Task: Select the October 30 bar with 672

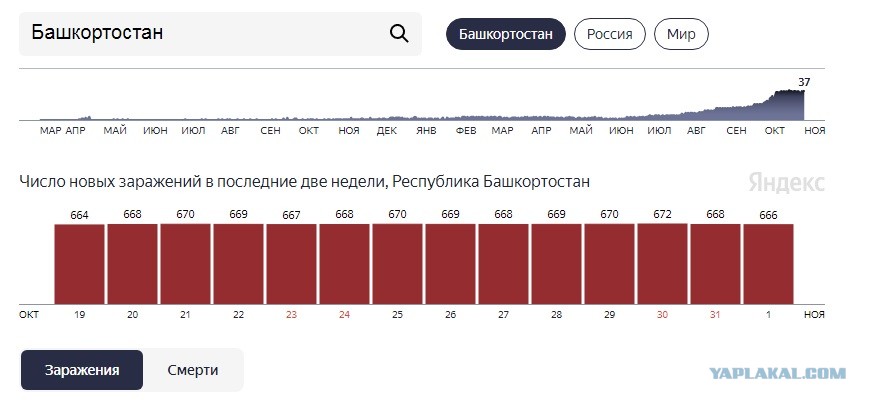Action: coord(662,263)
